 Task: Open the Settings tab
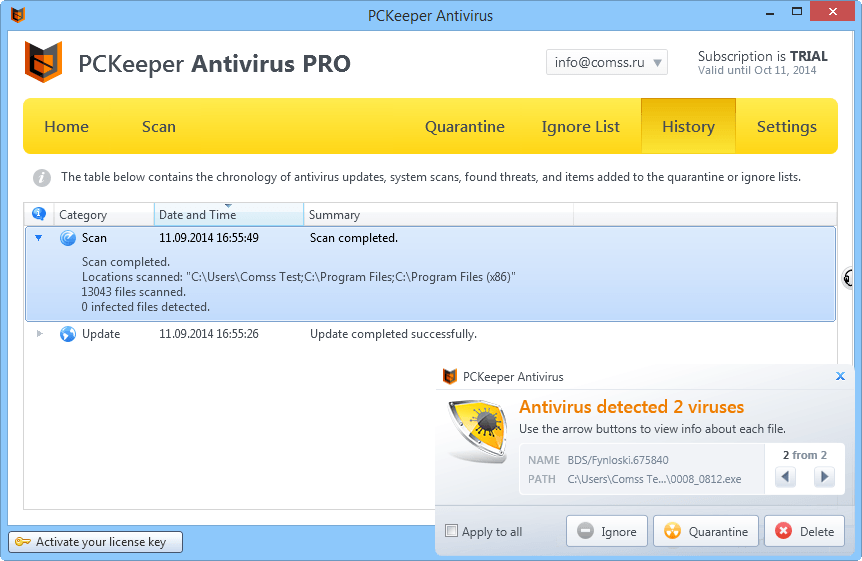[787, 126]
